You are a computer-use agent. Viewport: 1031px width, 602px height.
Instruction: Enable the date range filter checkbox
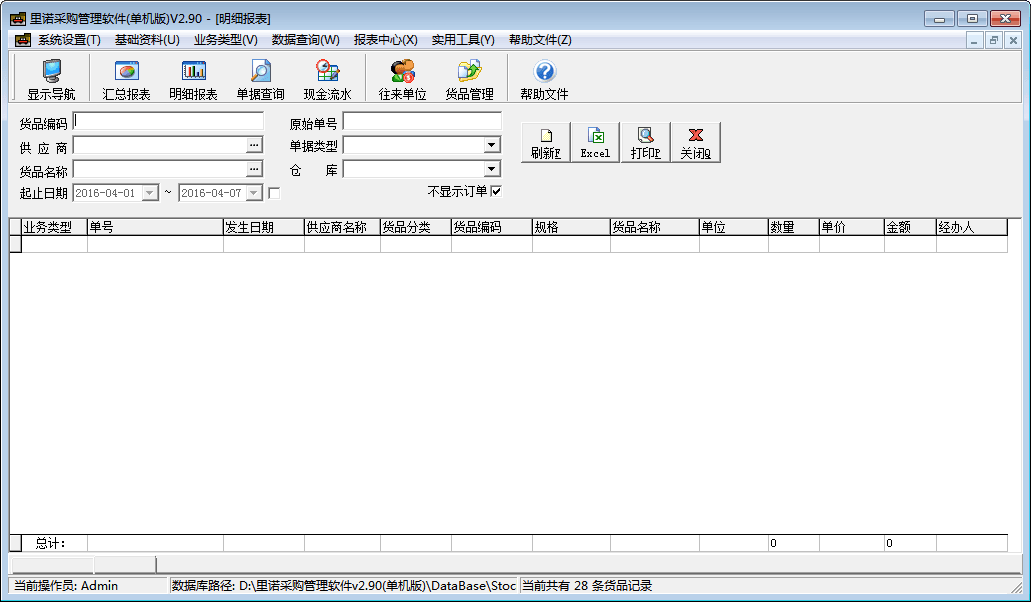(274, 193)
